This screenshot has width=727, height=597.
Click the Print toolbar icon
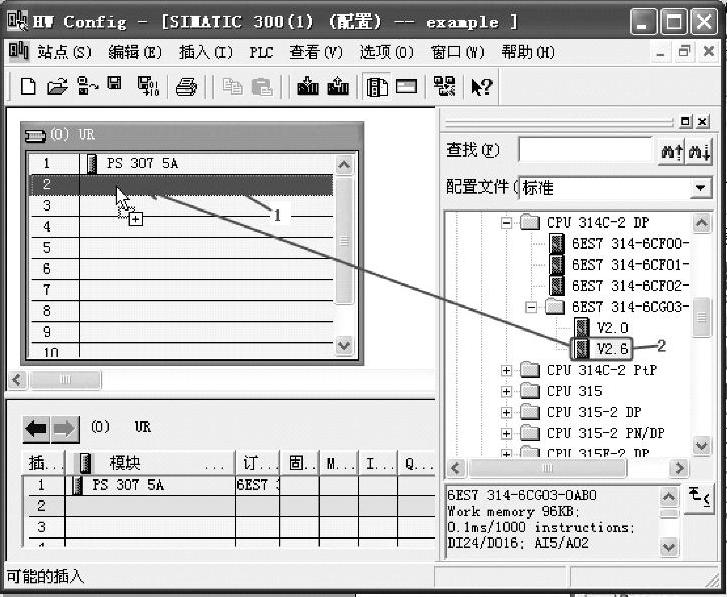click(186, 87)
